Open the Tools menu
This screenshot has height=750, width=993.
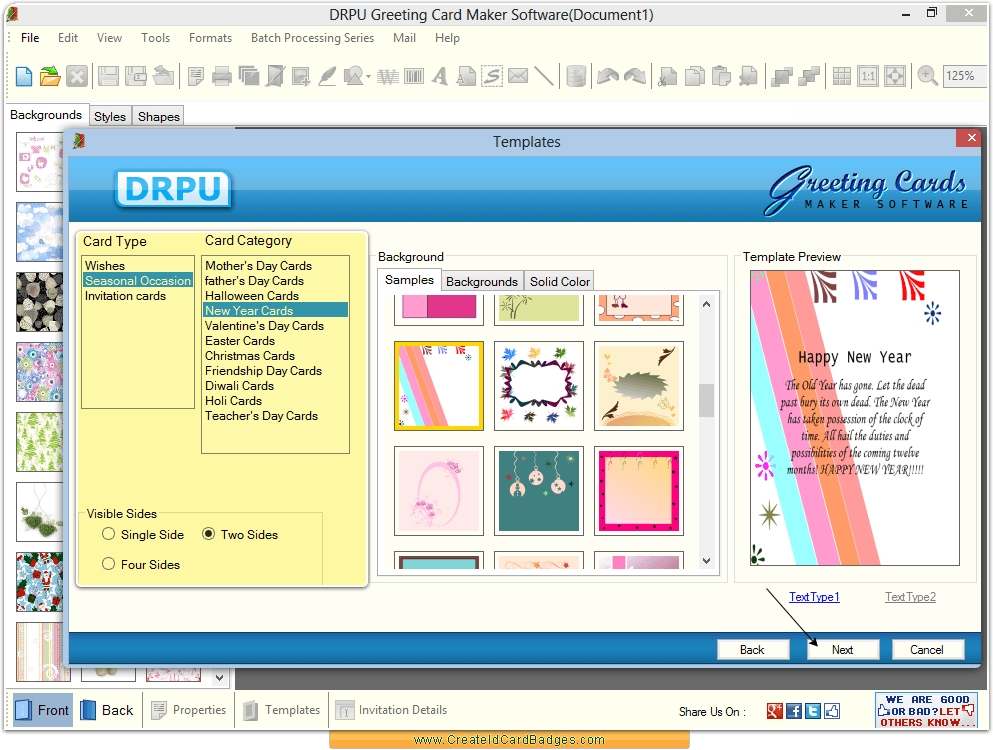click(155, 38)
